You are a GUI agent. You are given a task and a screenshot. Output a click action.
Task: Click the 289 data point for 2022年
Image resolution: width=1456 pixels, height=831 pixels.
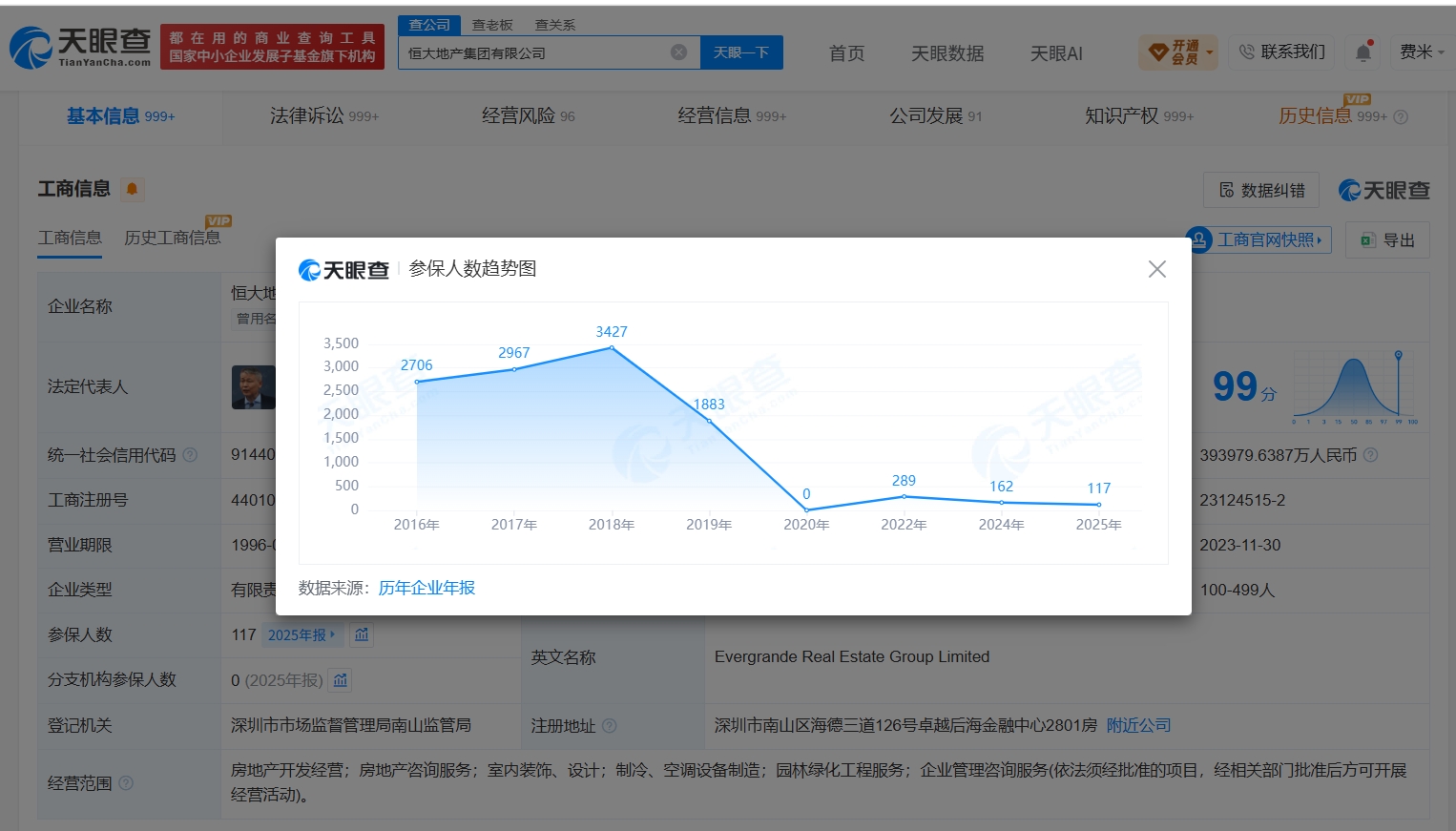[904, 496]
